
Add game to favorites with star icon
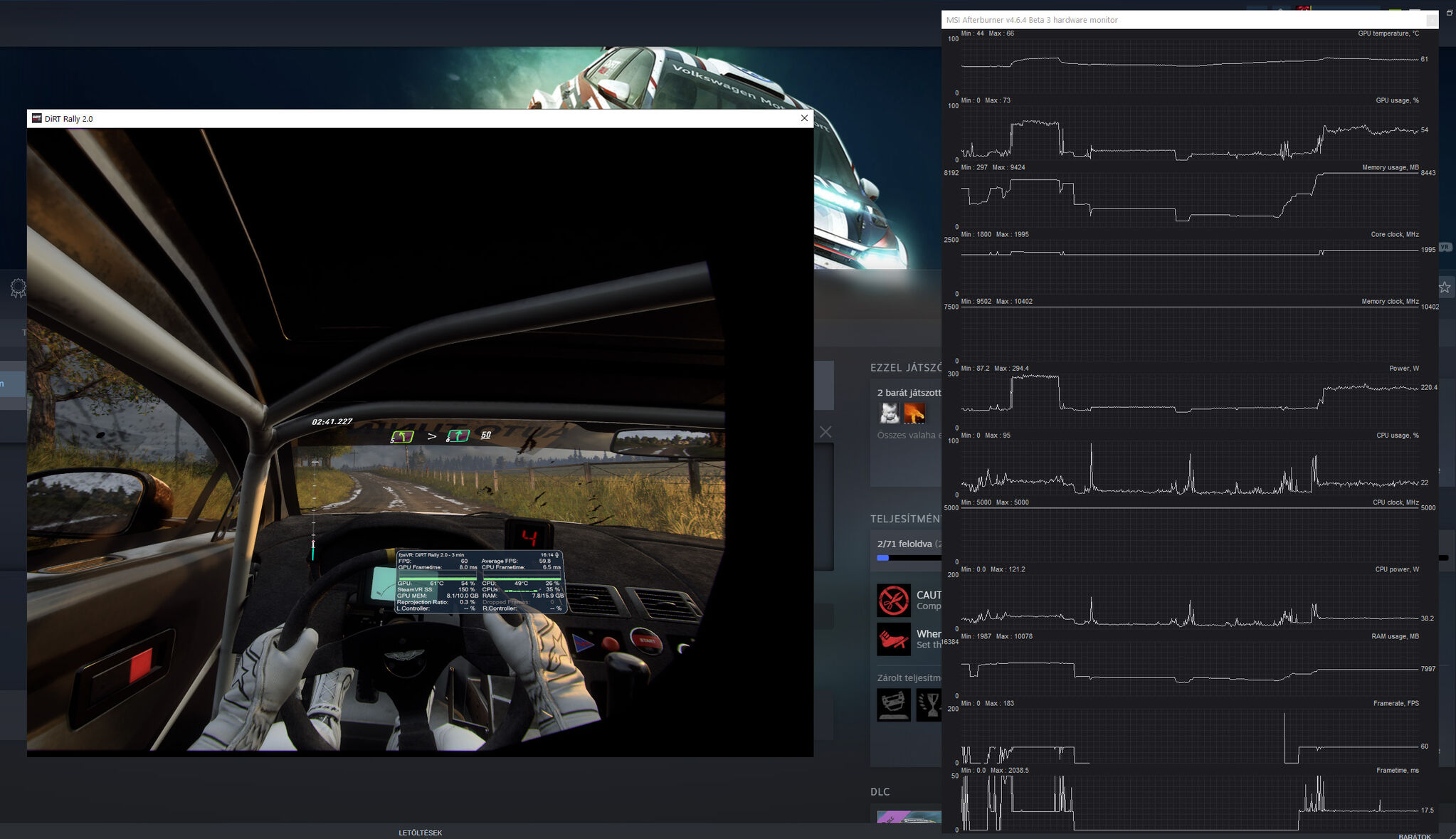pyautogui.click(x=1445, y=287)
